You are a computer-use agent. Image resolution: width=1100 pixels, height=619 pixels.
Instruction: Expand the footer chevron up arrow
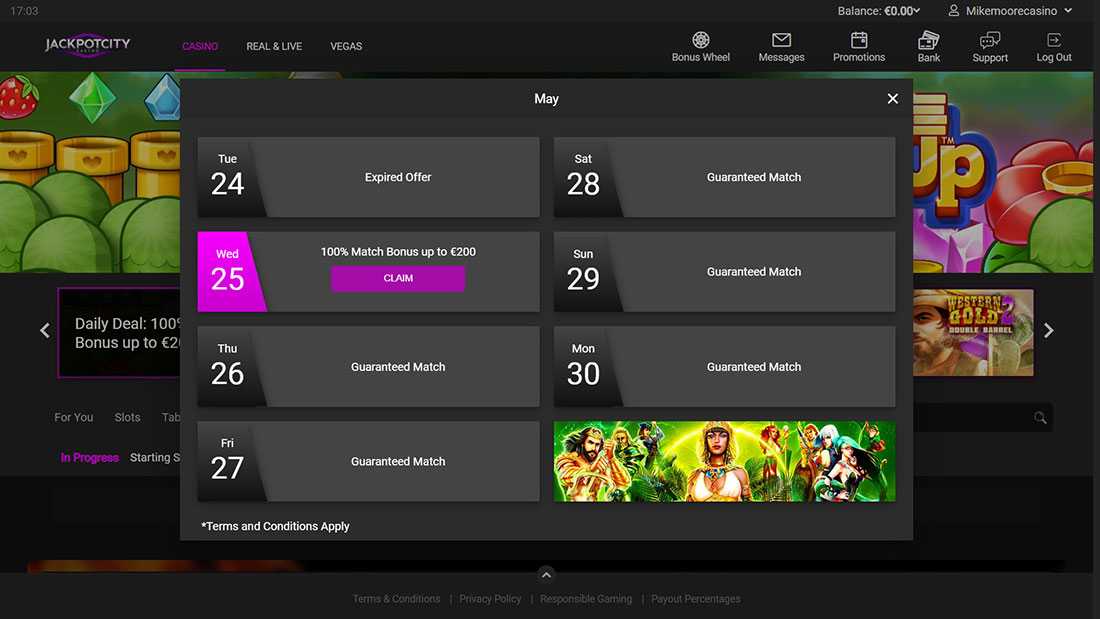click(x=546, y=574)
